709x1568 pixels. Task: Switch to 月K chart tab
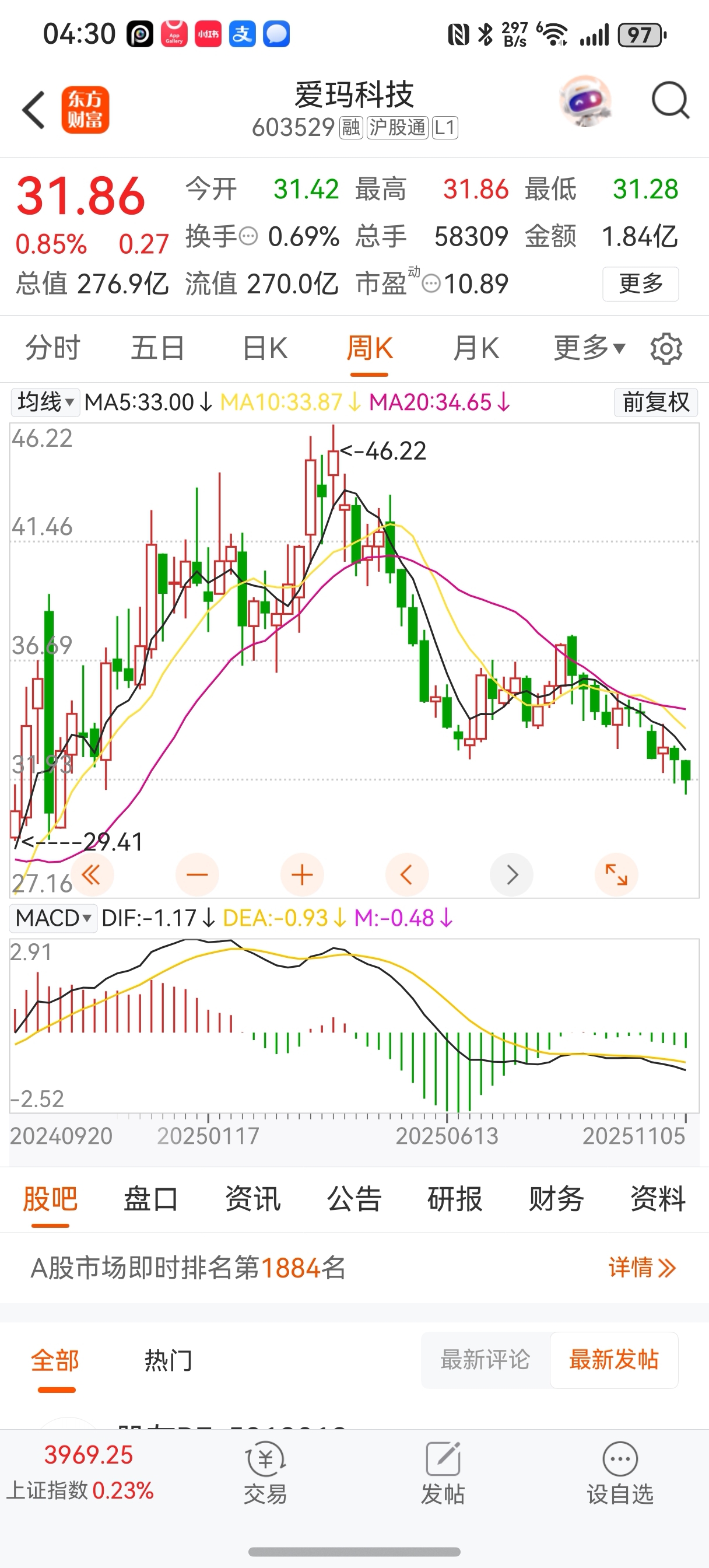point(476,348)
